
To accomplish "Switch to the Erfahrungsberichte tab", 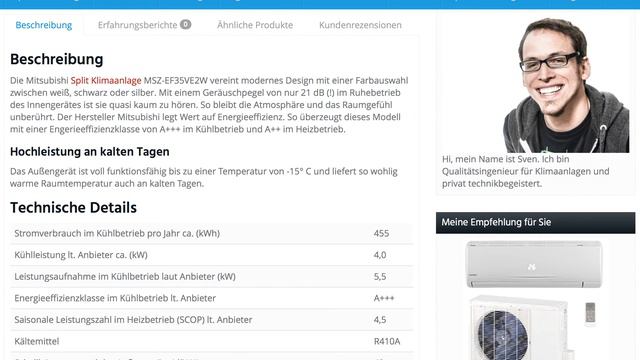I will (x=138, y=25).
